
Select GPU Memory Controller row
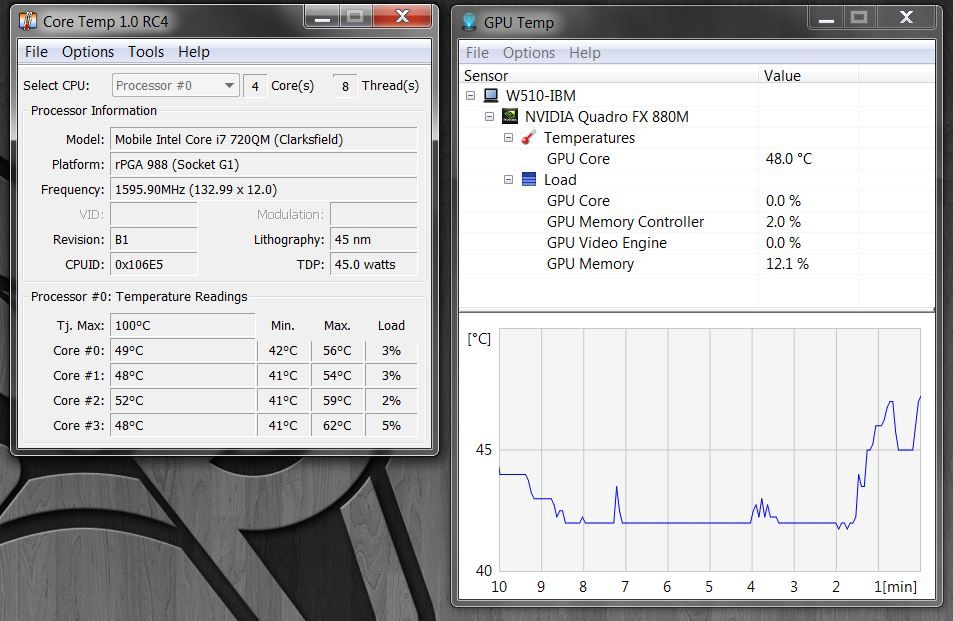tap(697, 222)
